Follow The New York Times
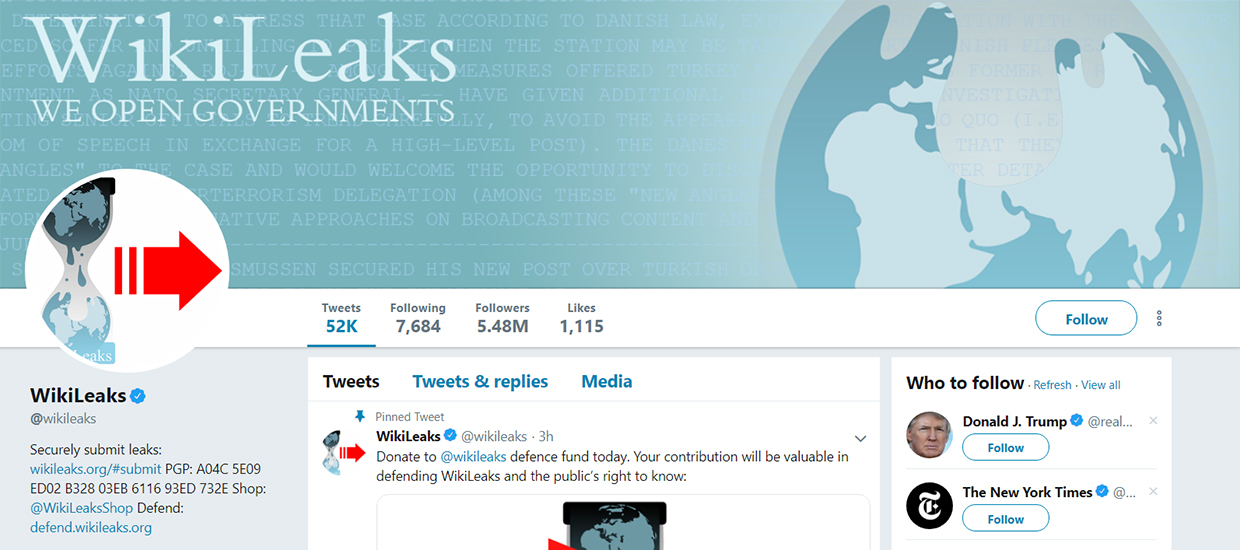 [x=1005, y=518]
